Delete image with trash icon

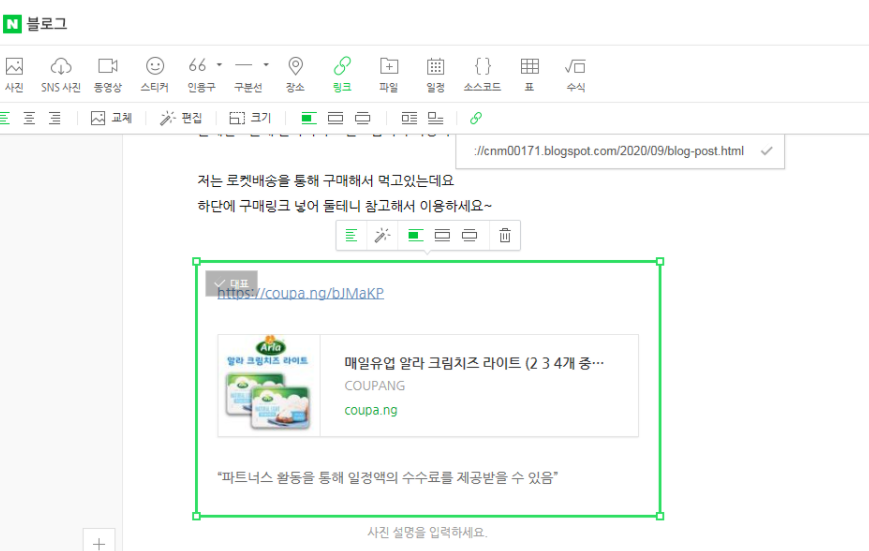(x=505, y=236)
